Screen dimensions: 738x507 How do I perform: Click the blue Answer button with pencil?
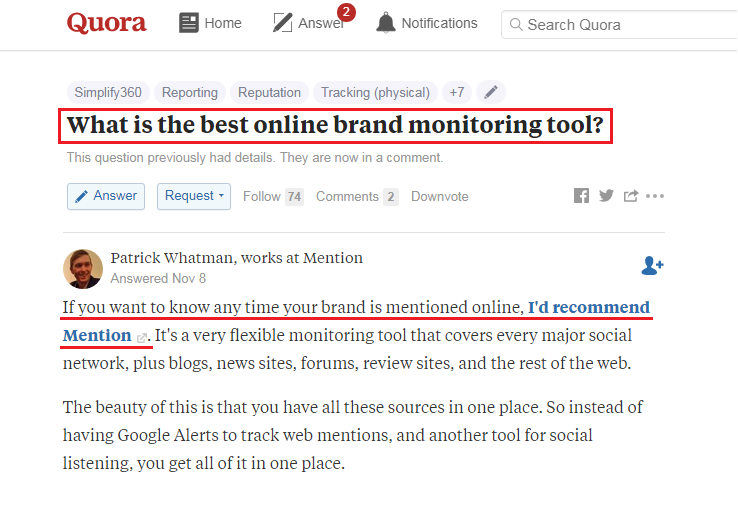coord(106,196)
